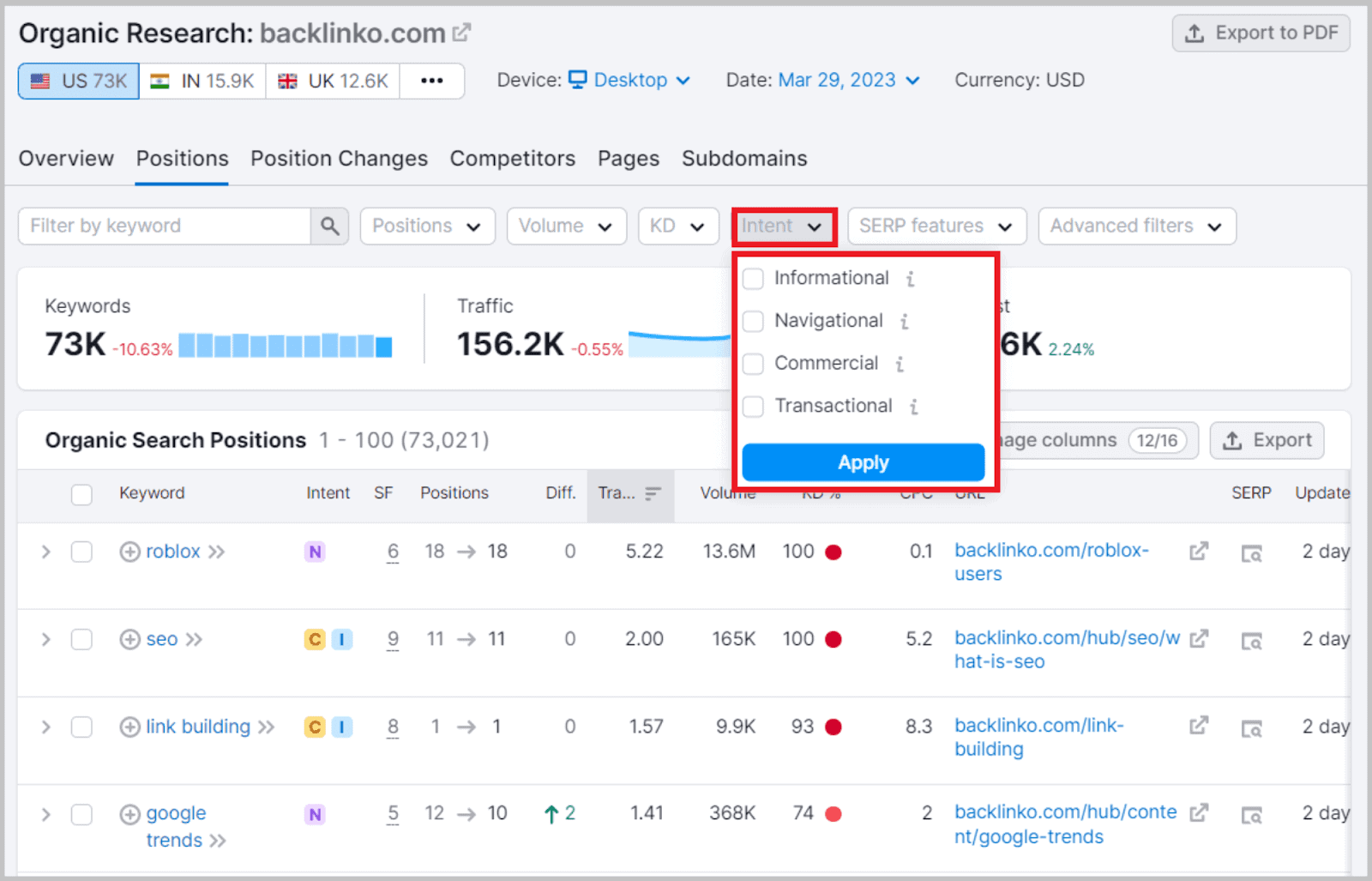View SERP snapshot icon for google trends row
The height and width of the screenshot is (881, 1372).
(1252, 815)
